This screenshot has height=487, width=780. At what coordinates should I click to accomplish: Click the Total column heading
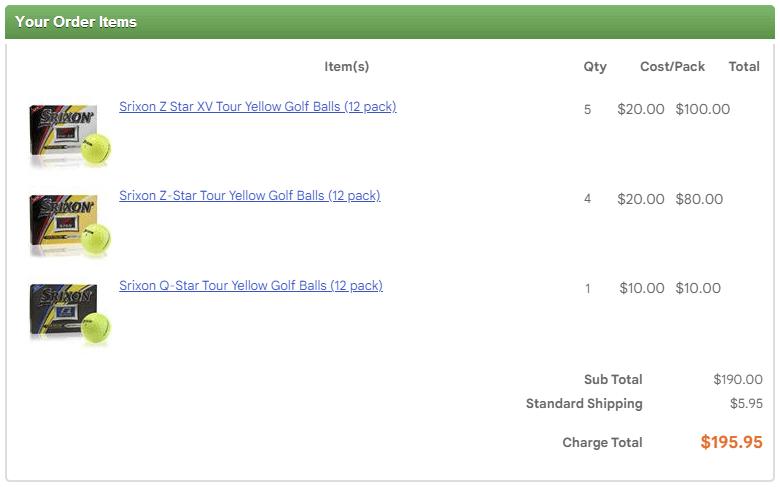744,67
